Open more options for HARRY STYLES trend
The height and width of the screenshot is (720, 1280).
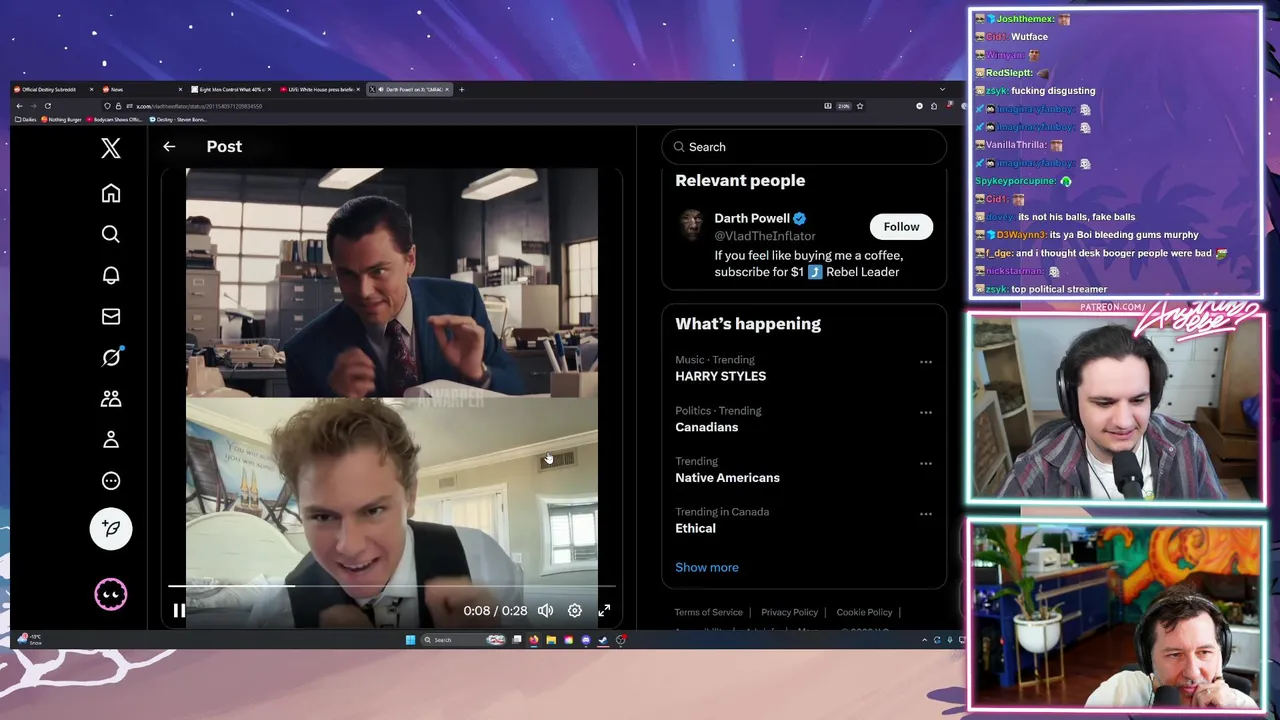[x=925, y=362]
